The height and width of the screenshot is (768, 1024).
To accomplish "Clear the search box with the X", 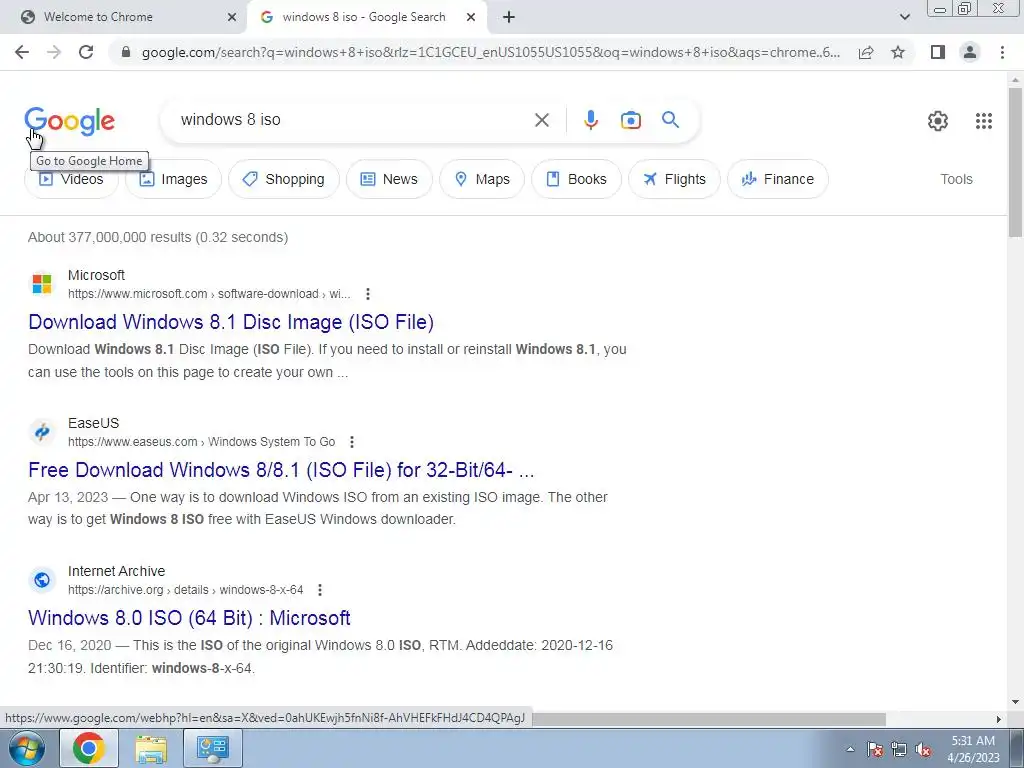I will [541, 120].
